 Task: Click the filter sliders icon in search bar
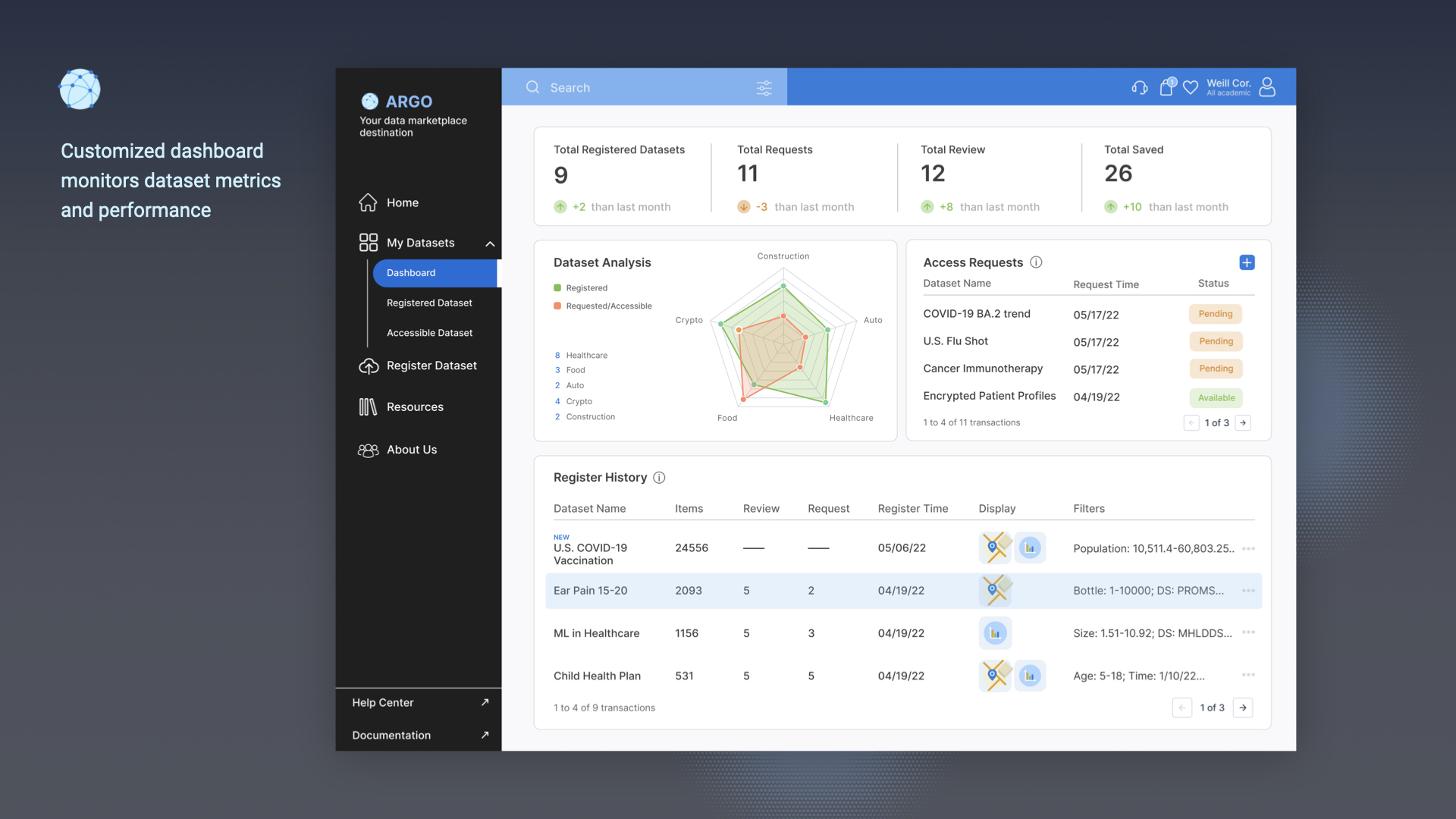pyautogui.click(x=765, y=87)
